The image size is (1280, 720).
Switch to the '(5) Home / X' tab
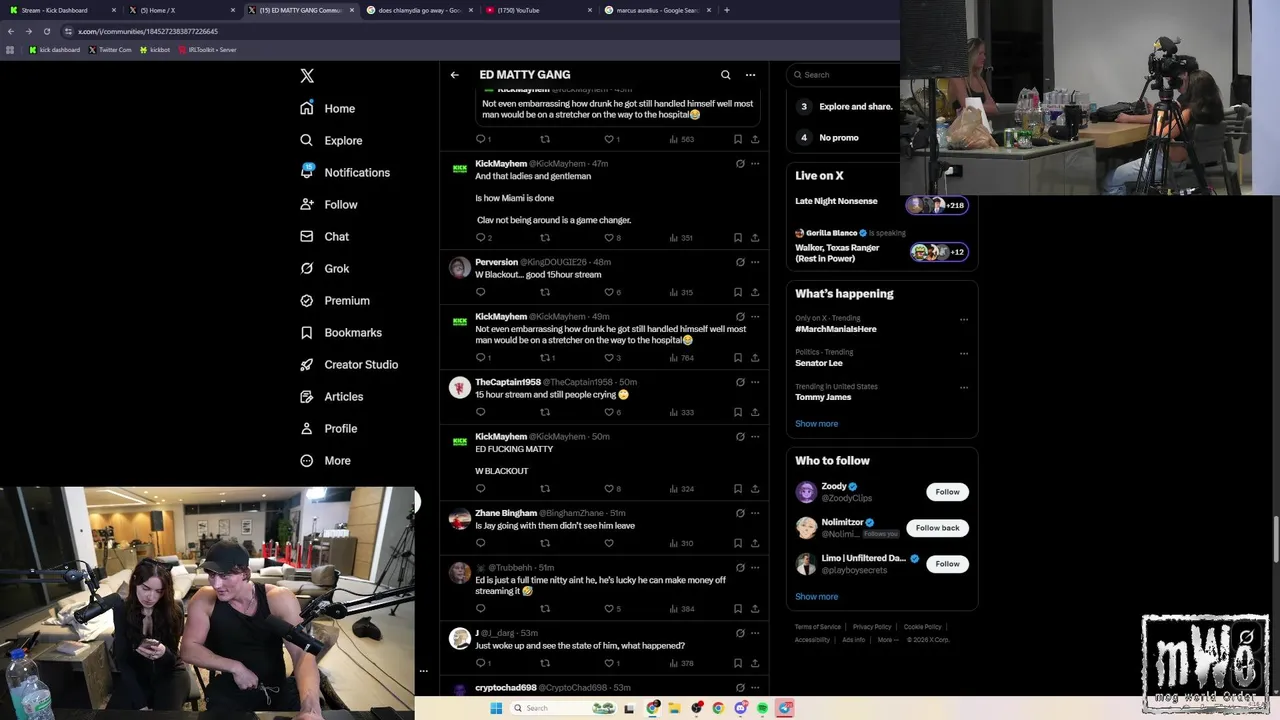[x=180, y=10]
